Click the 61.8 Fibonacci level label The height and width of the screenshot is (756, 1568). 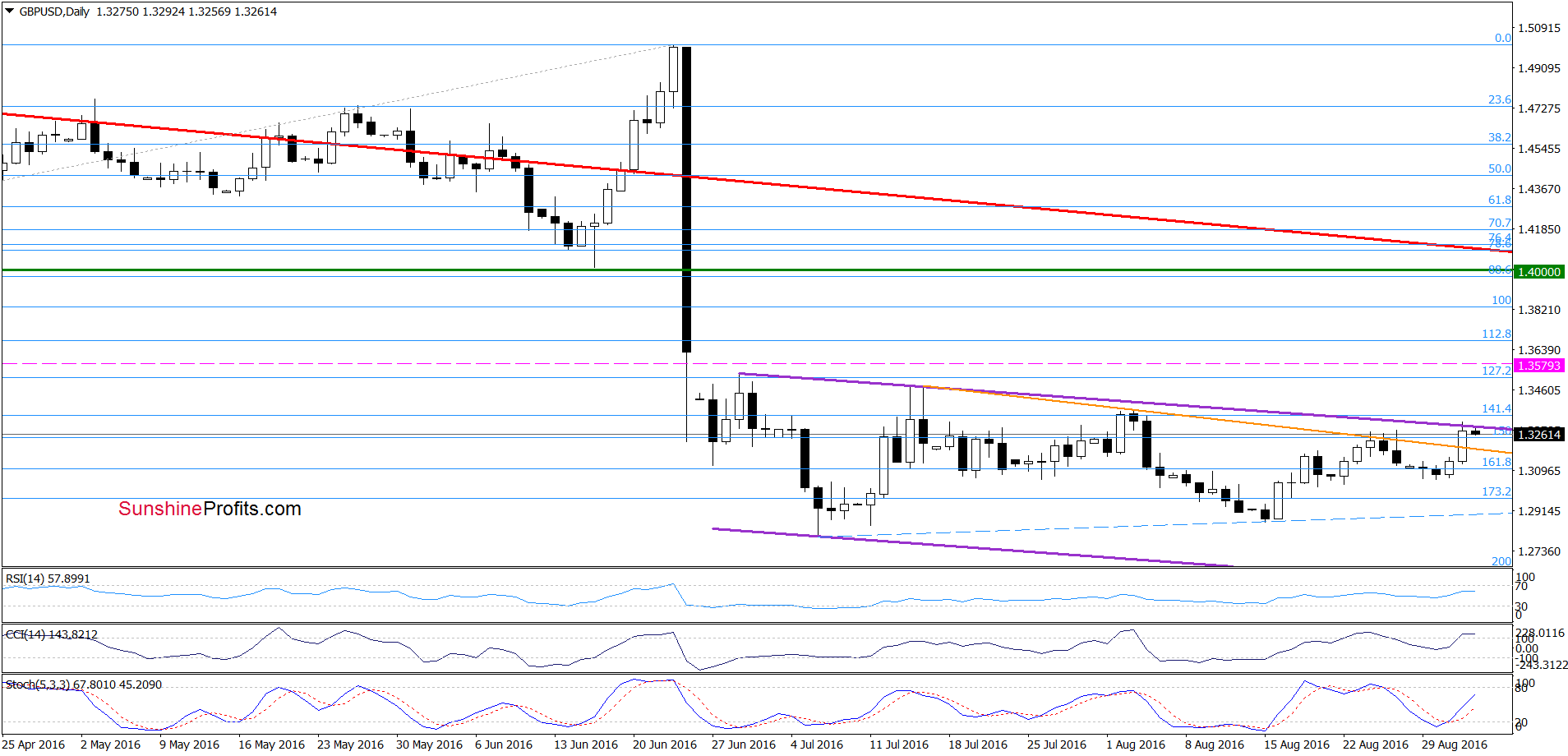pyautogui.click(x=1500, y=200)
